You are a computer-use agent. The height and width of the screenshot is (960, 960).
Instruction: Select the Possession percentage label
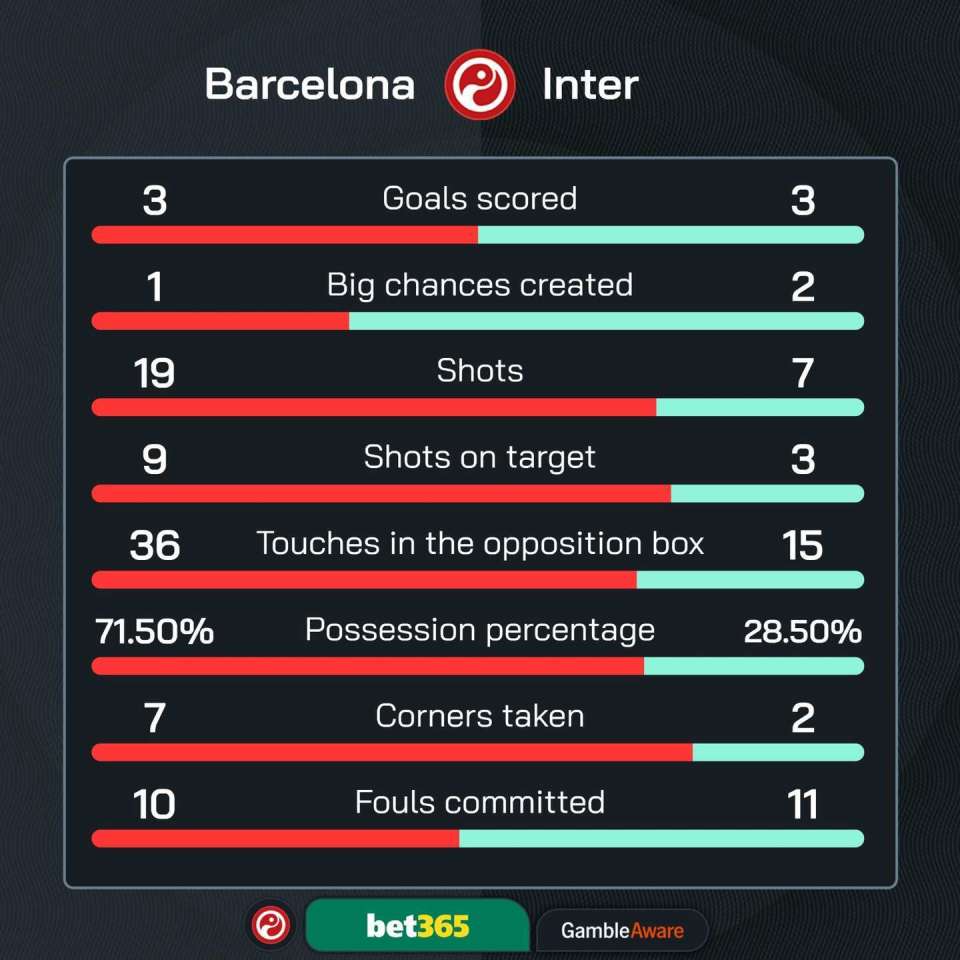point(480,630)
